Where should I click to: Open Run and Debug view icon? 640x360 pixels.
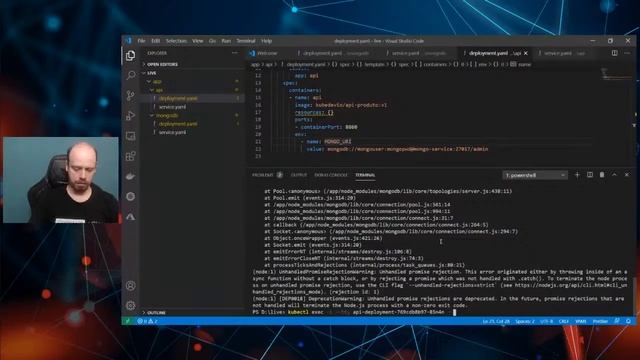point(131,116)
